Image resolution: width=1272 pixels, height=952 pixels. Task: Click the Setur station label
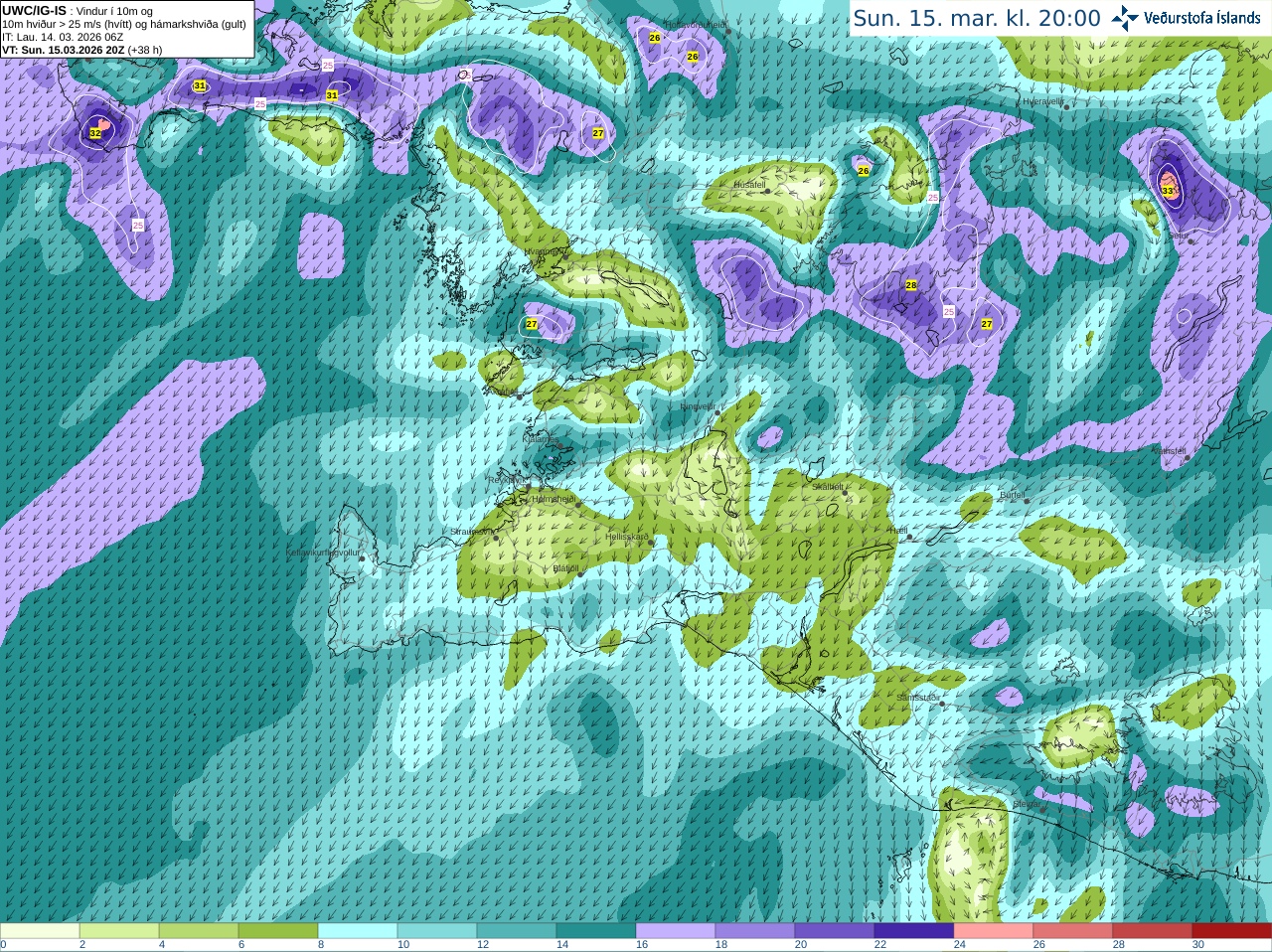(x=1179, y=236)
